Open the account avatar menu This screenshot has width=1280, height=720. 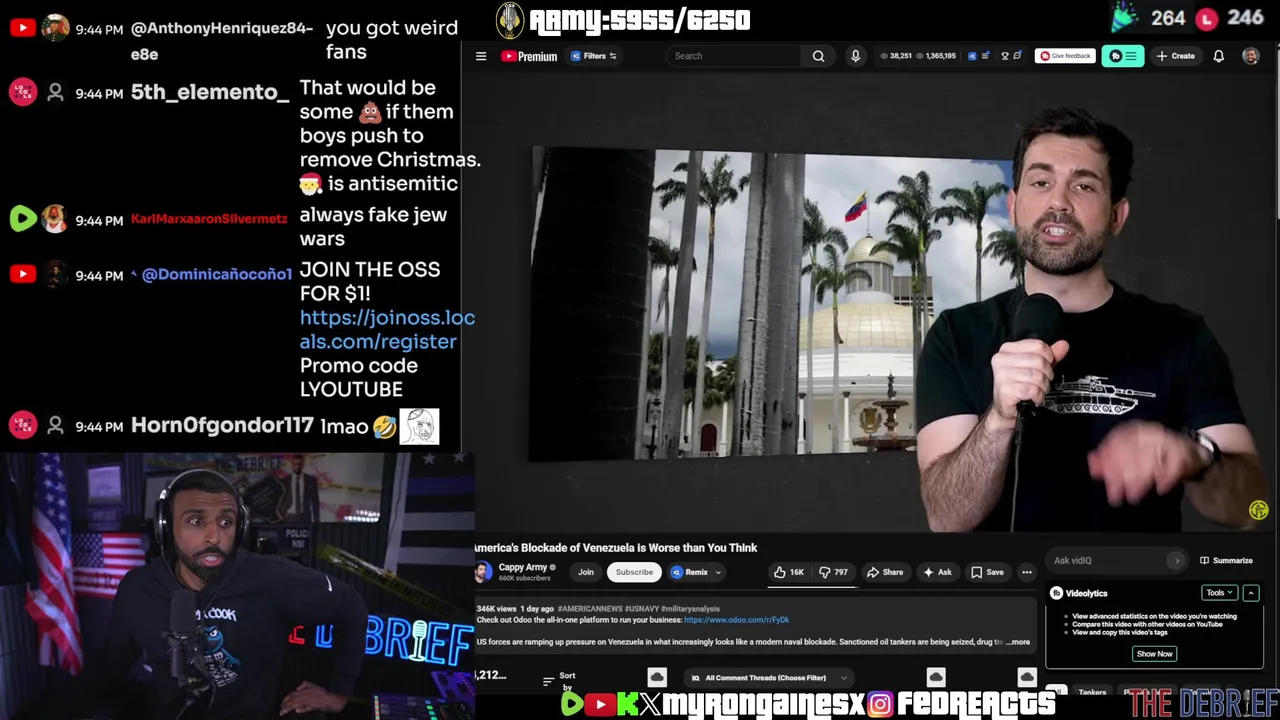1250,56
